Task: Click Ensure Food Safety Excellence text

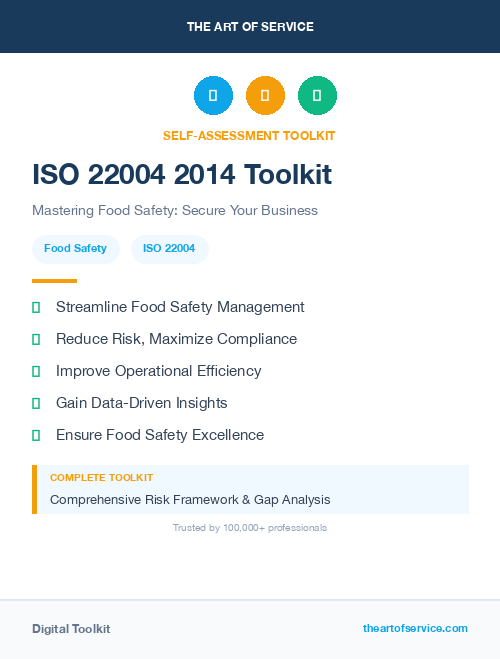Action: (160, 435)
